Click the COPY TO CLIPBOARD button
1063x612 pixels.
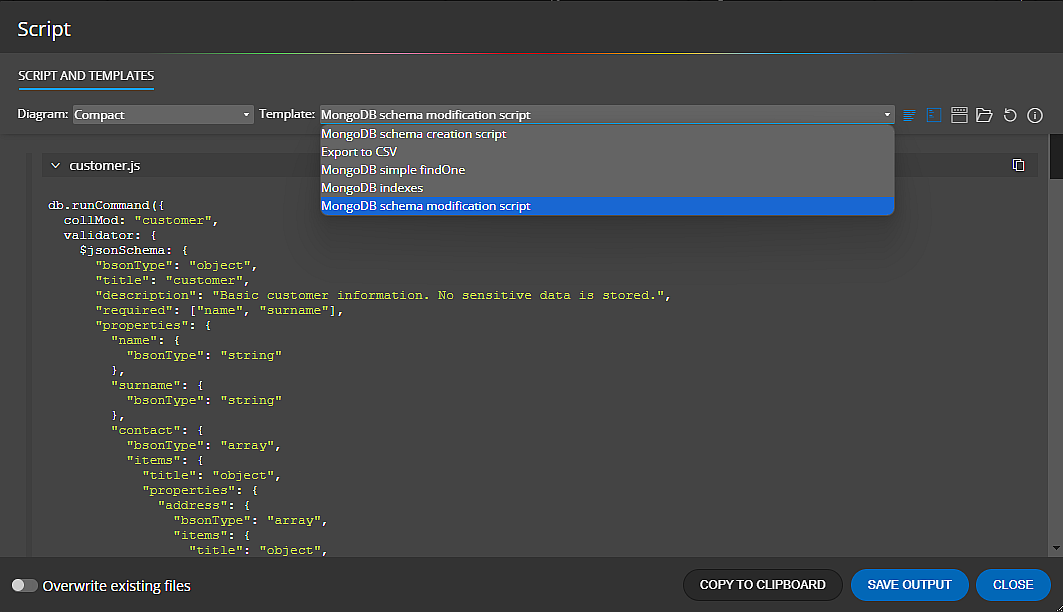[x=763, y=585]
